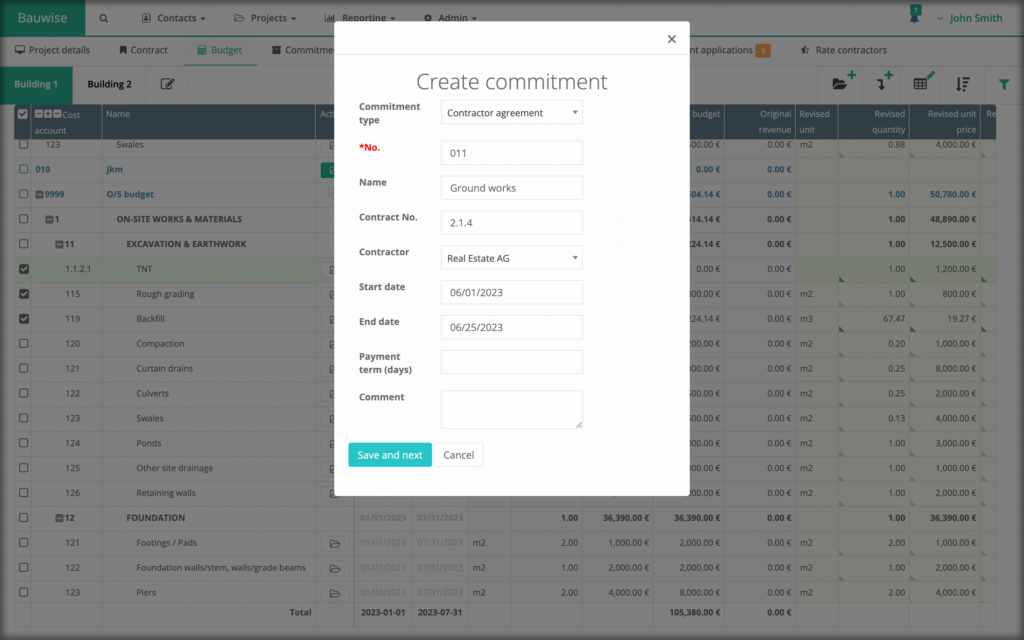Open the John Smith user menu
Image resolution: width=1024 pixels, height=640 pixels.
tap(970, 18)
